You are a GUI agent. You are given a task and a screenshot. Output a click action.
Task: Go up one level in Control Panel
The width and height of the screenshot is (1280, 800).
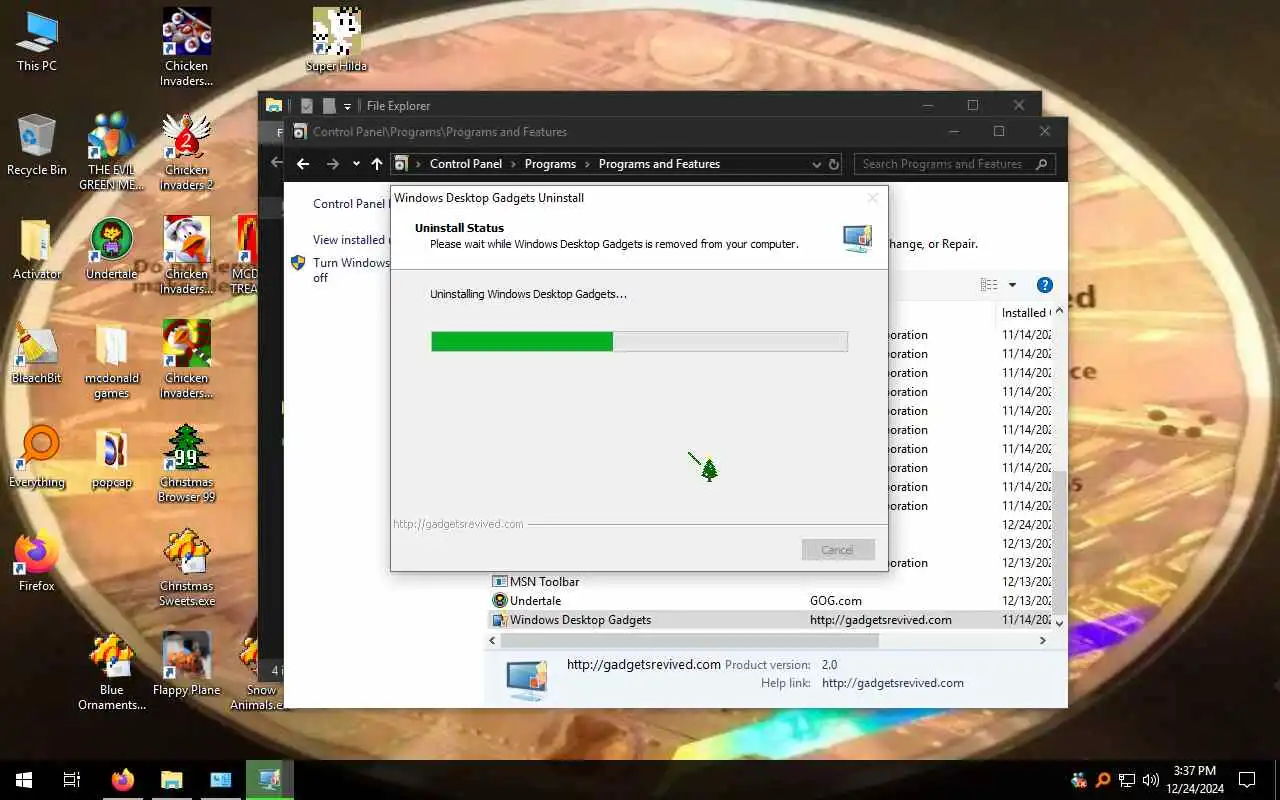377,164
